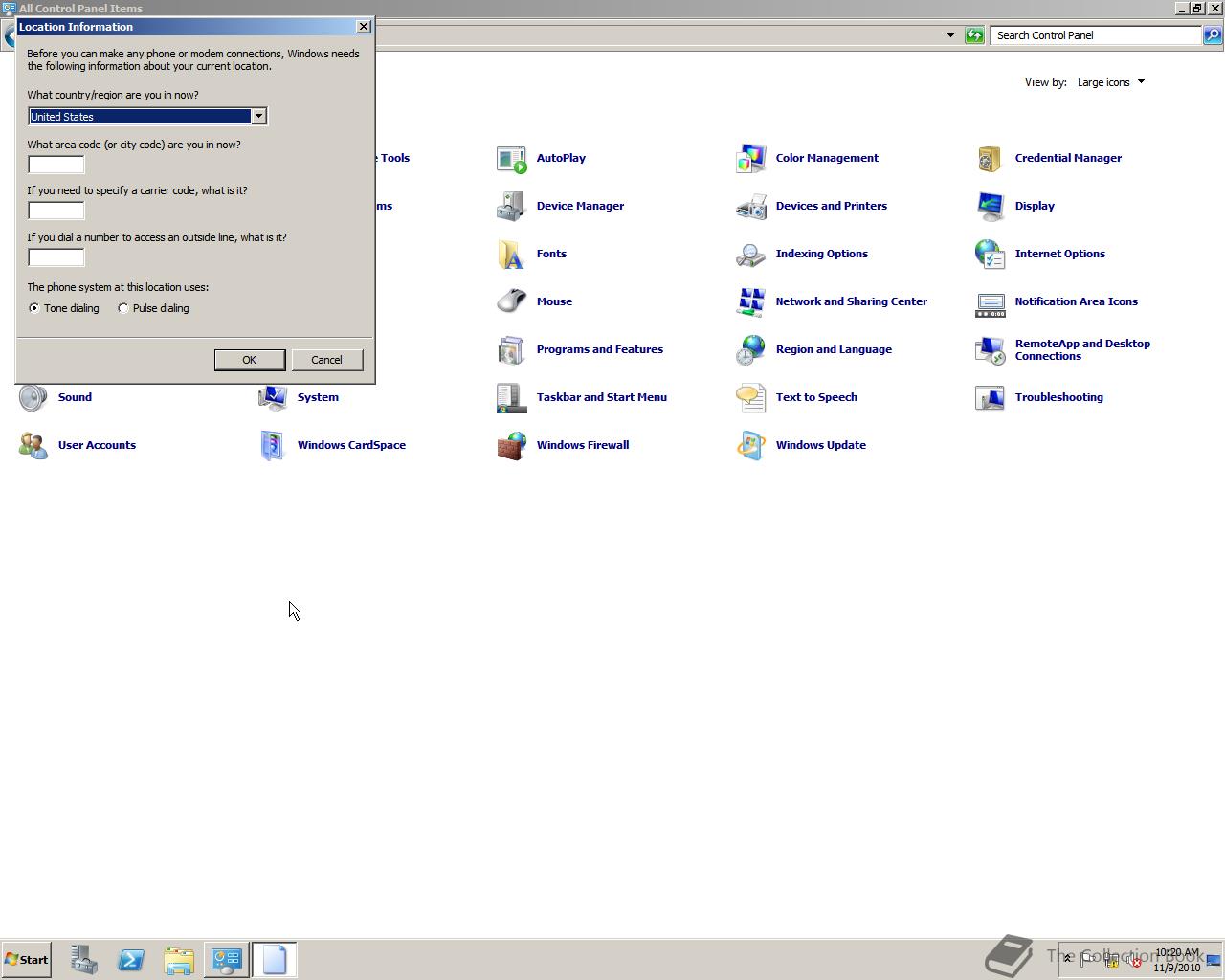
Task: Launch Windows PowerShell from the taskbar
Action: (131, 960)
